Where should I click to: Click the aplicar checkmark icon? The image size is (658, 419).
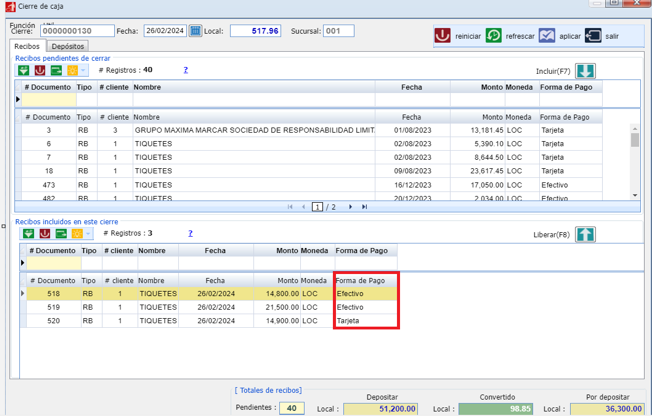[547, 36]
